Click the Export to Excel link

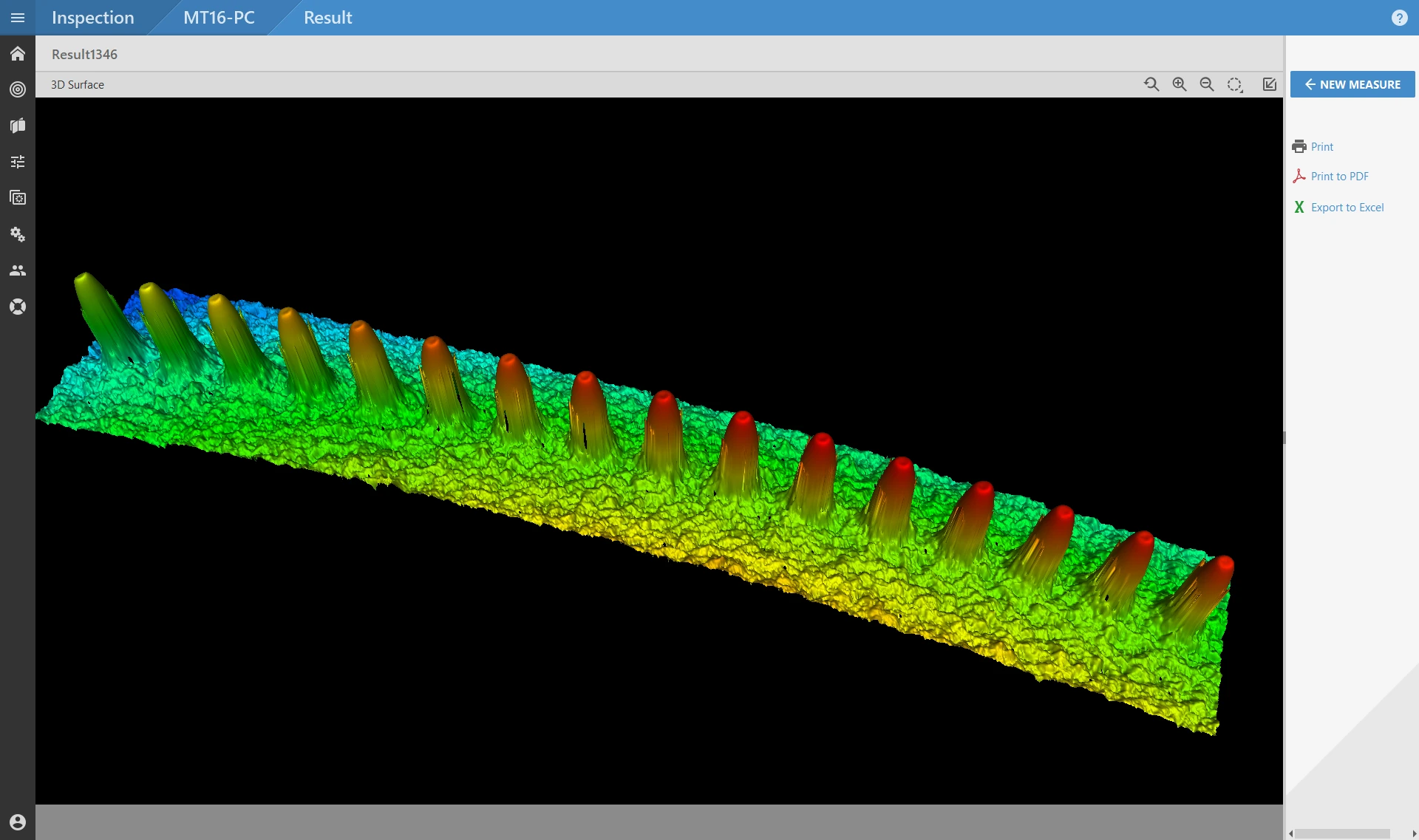pos(1347,207)
